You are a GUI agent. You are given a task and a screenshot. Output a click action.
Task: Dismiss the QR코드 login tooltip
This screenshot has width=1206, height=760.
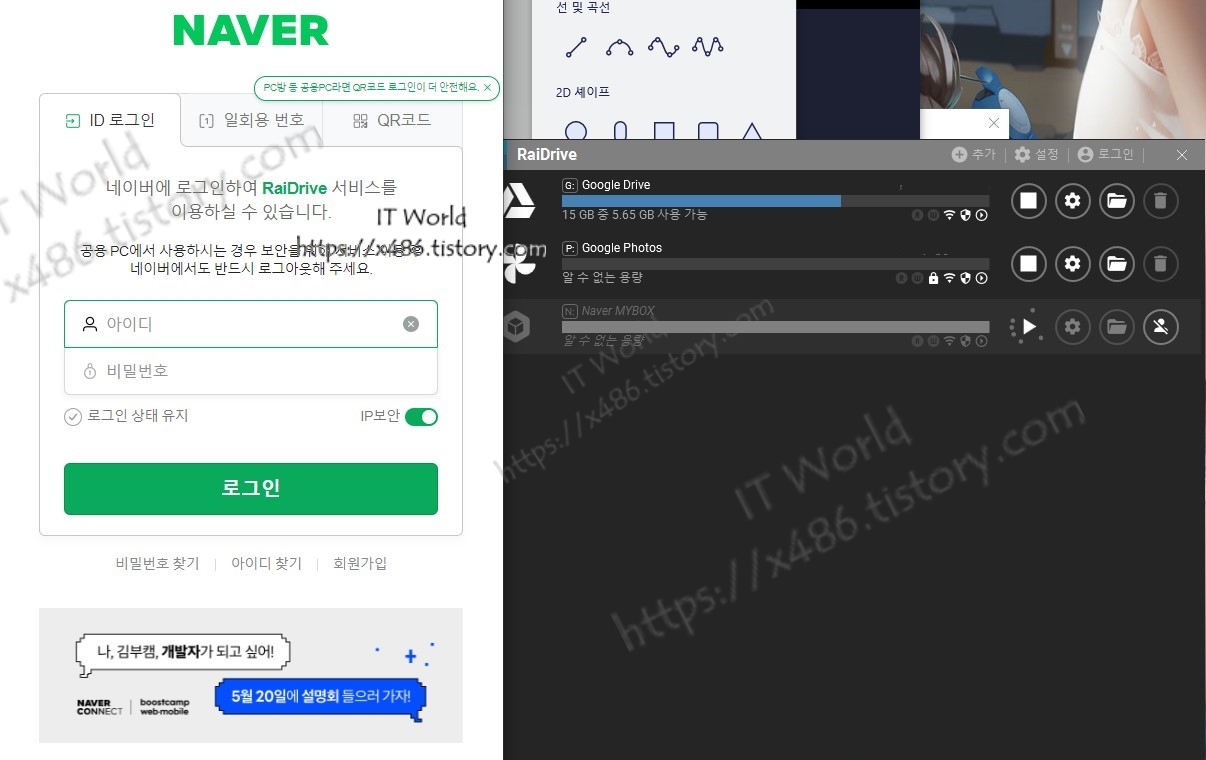[487, 88]
